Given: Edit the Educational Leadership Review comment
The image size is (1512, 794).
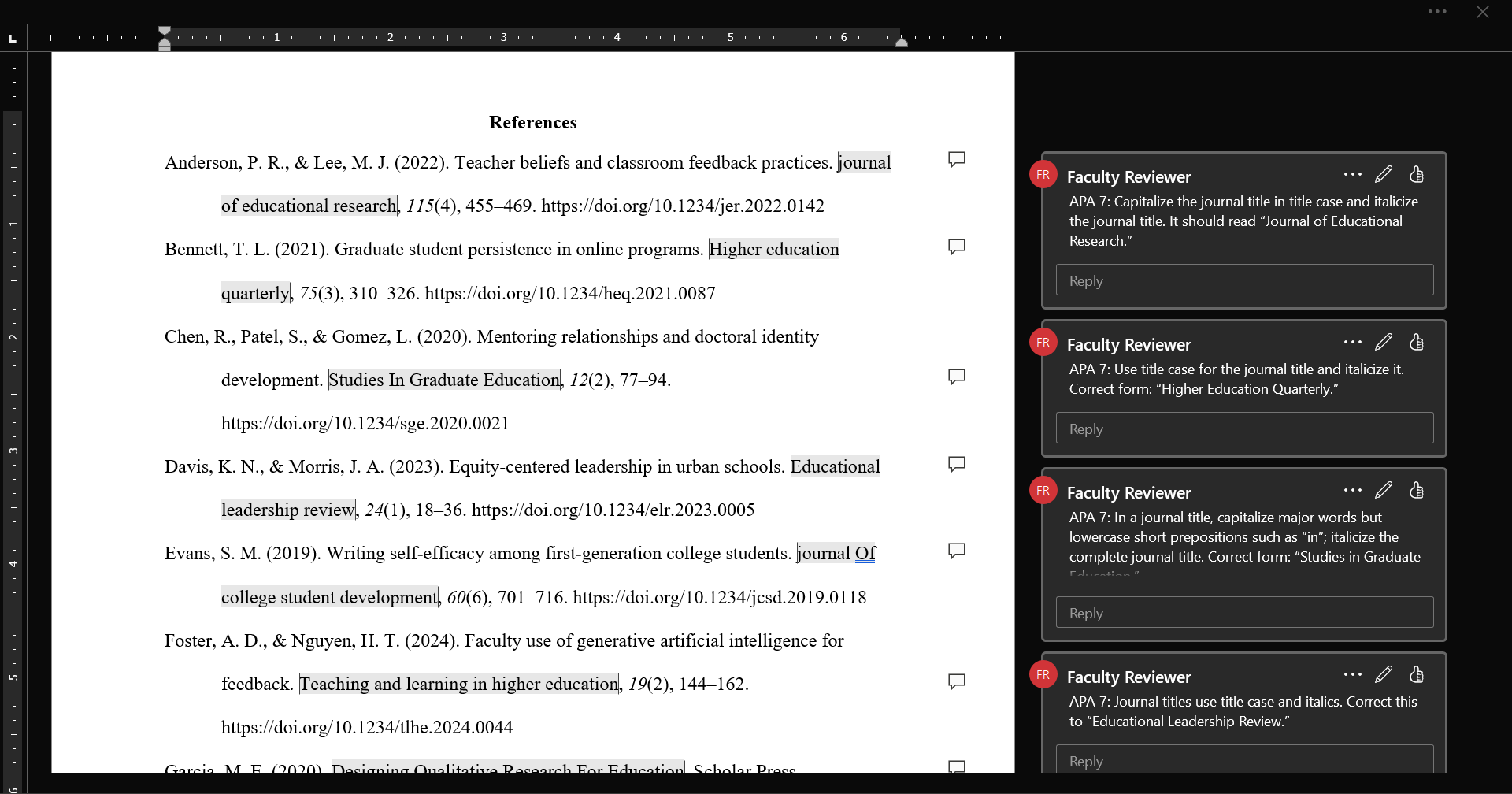Looking at the screenshot, I should tap(1384, 674).
